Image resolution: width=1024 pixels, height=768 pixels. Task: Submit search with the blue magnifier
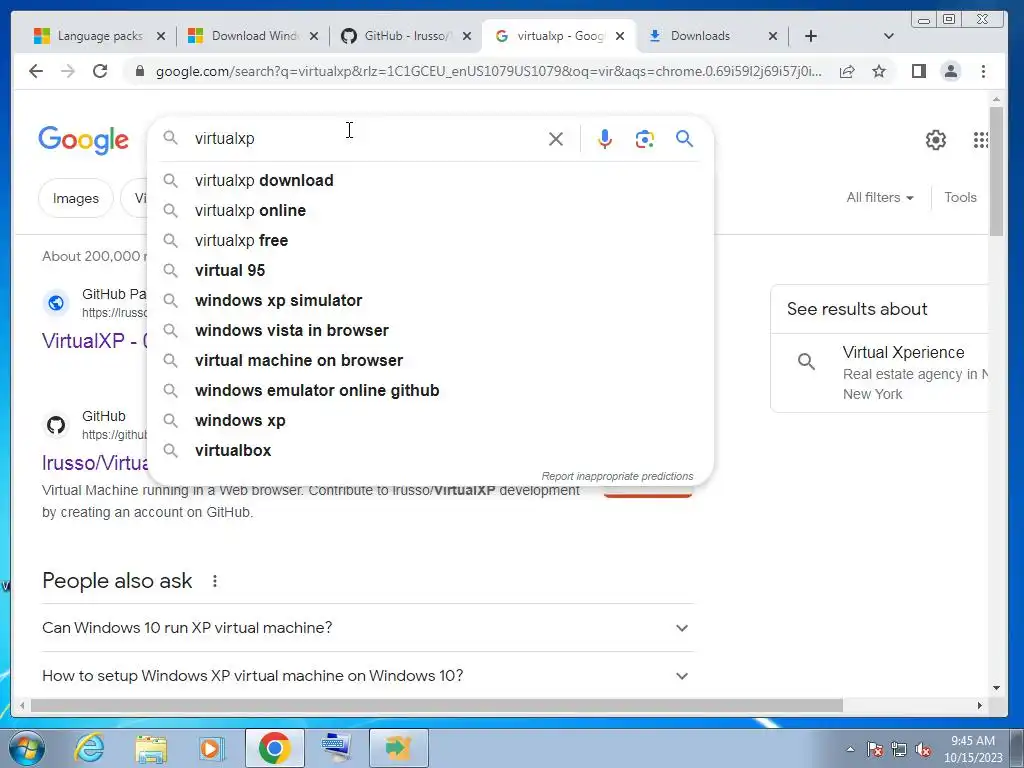684,138
